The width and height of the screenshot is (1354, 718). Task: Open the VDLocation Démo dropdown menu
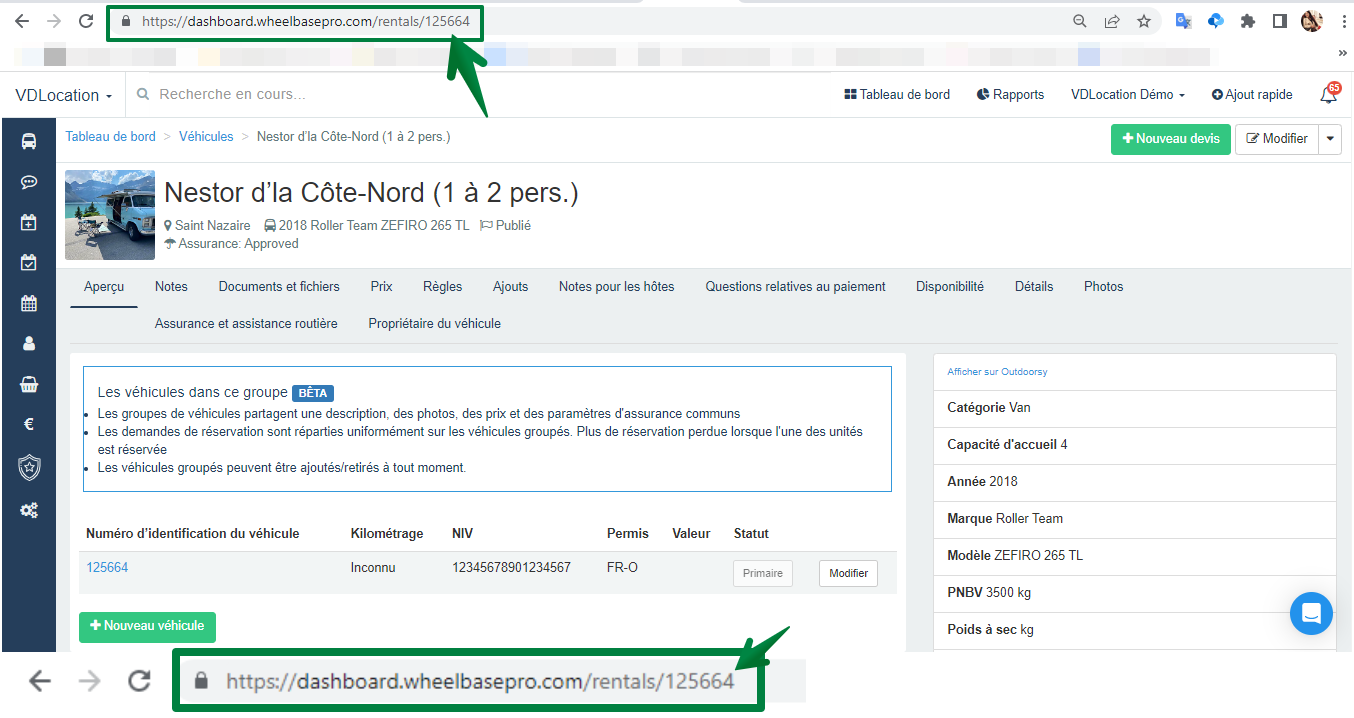tap(1127, 94)
